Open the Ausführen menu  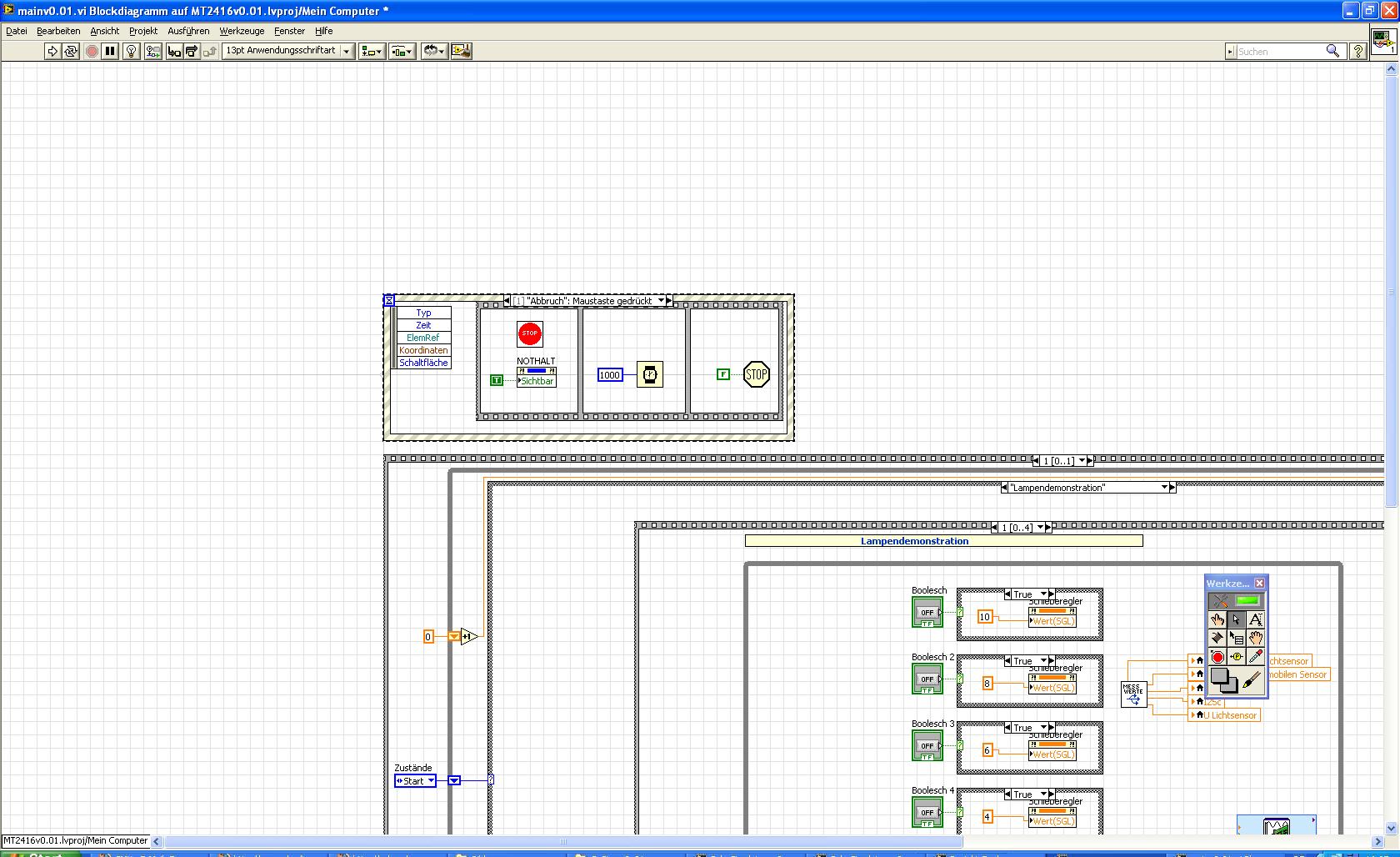click(x=188, y=31)
